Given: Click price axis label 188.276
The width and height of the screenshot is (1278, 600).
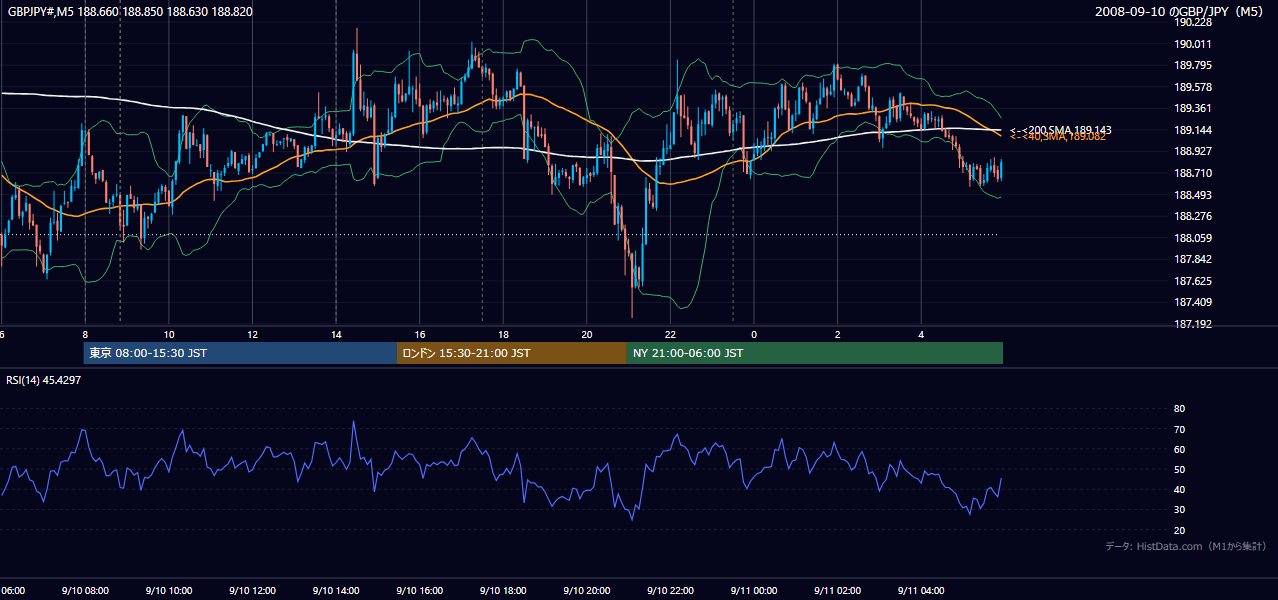Looking at the screenshot, I should tap(1193, 216).
